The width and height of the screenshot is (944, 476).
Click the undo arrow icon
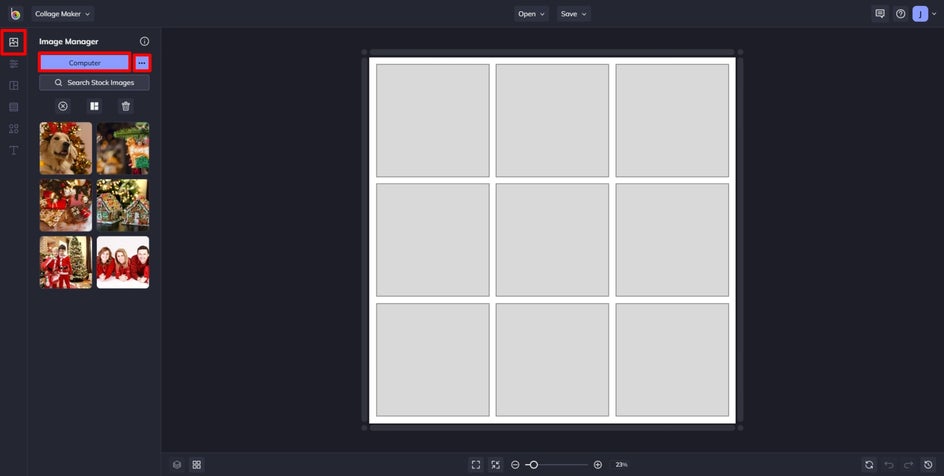[889, 465]
